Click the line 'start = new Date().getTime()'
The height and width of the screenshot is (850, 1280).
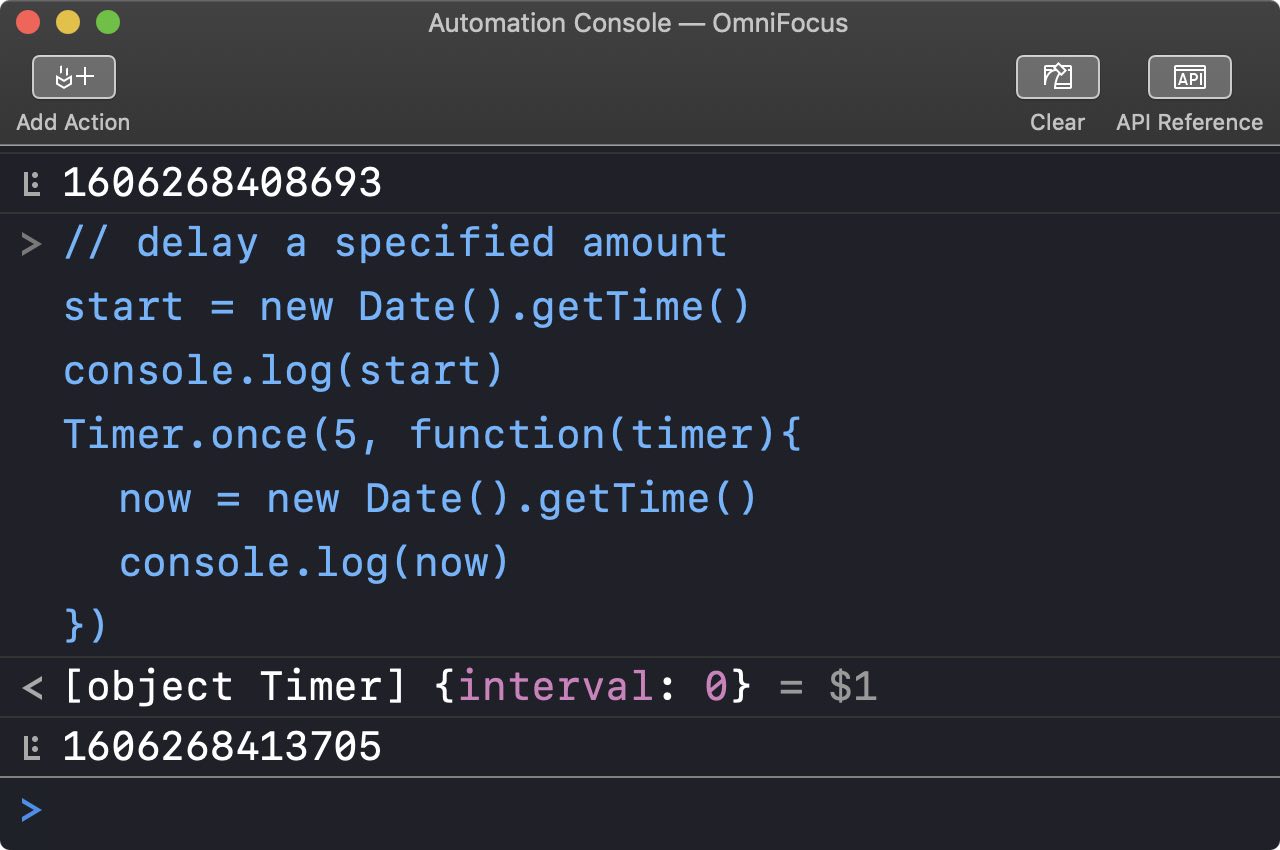407,307
